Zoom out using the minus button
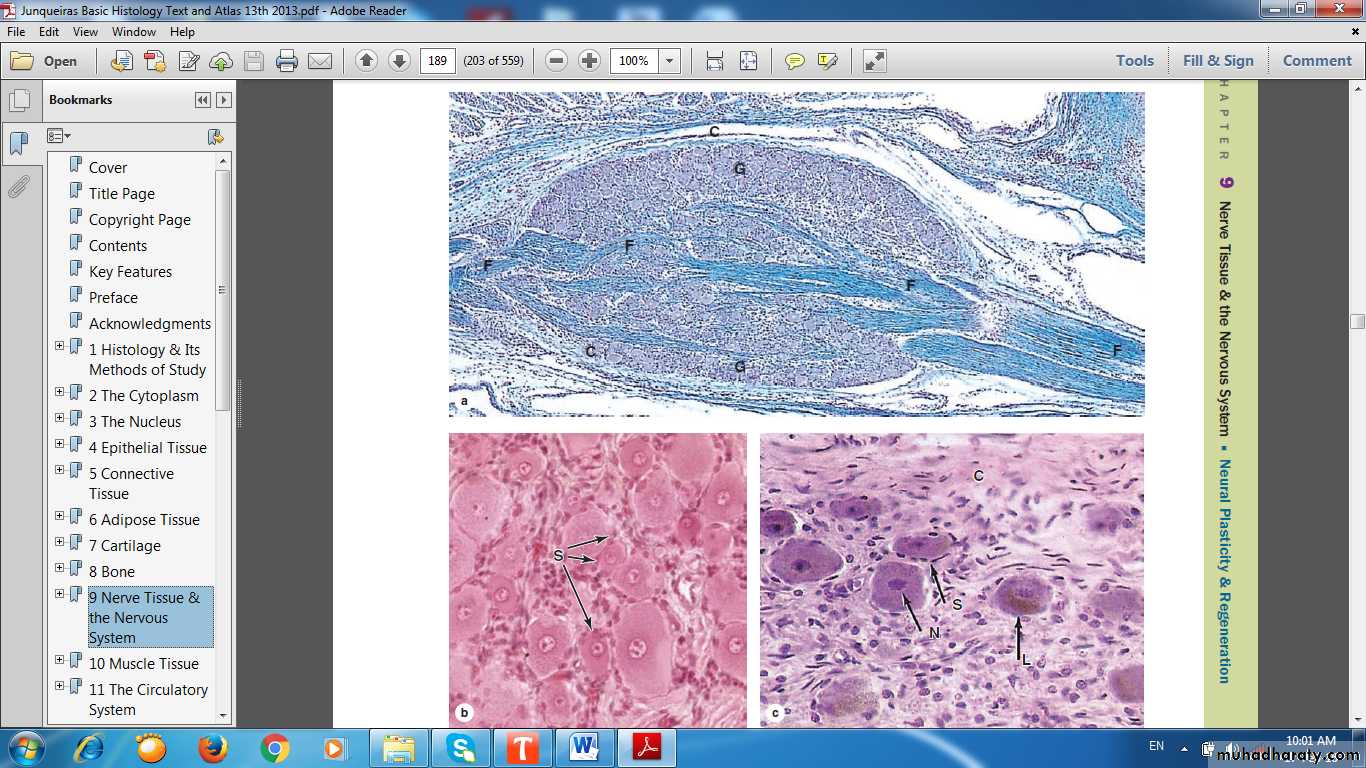The height and width of the screenshot is (768, 1366). tap(557, 61)
